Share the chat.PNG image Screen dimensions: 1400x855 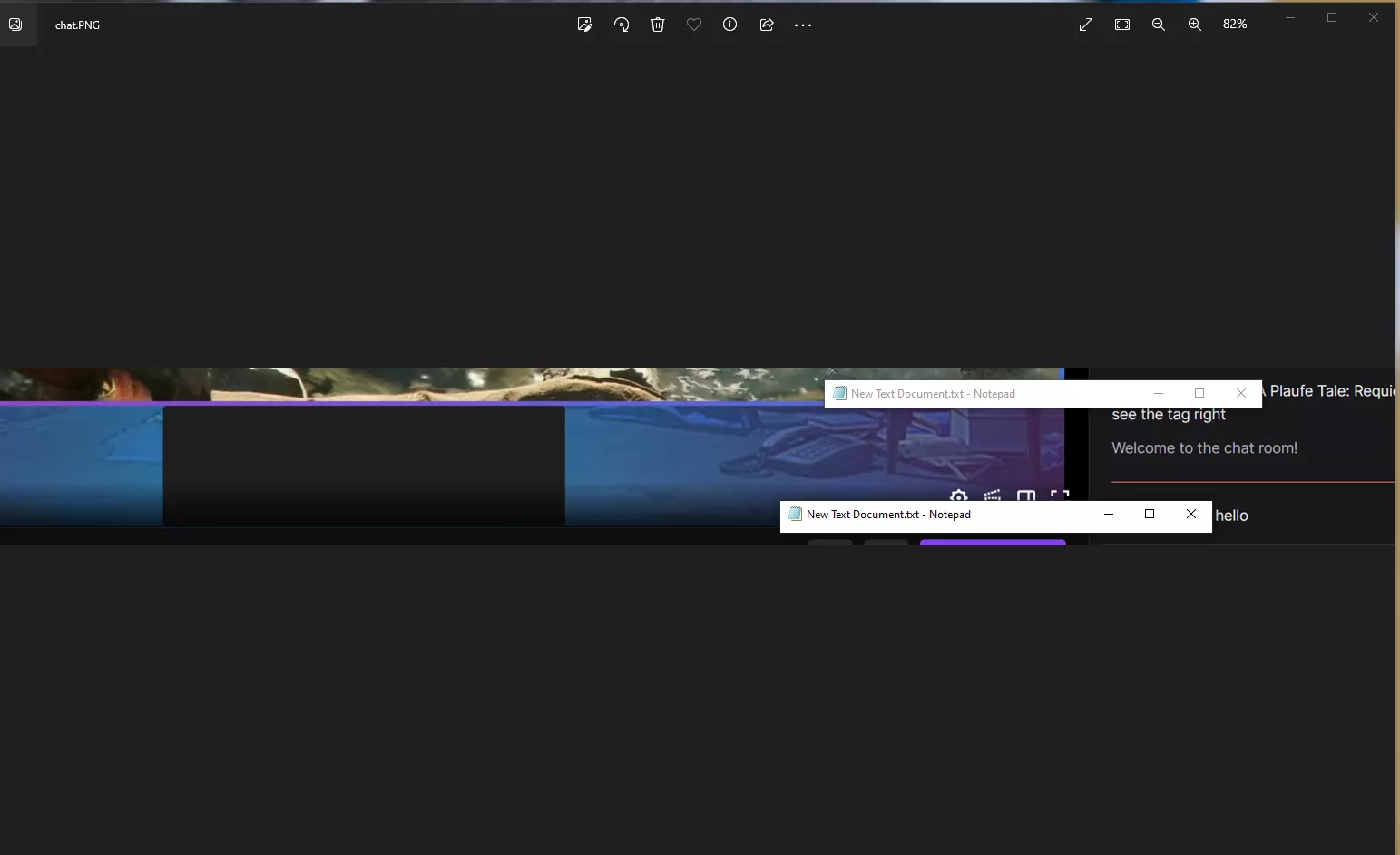[x=767, y=25]
